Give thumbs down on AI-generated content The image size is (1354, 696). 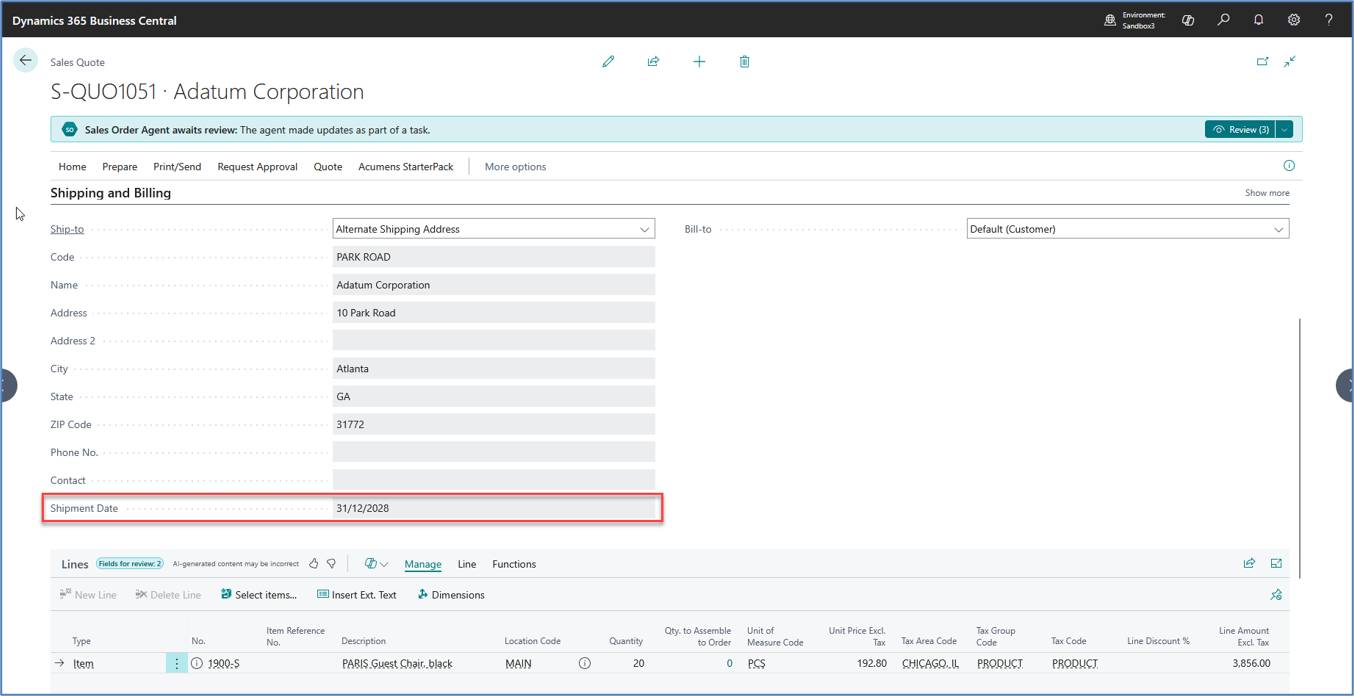click(x=332, y=564)
